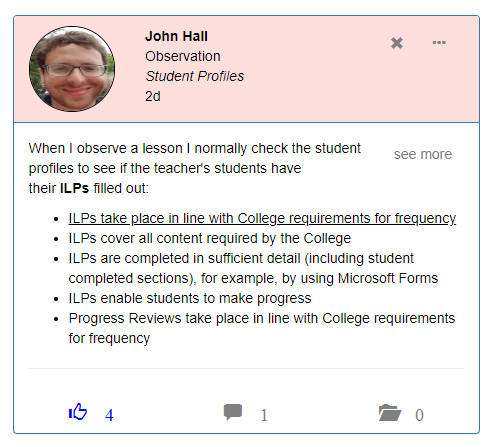This screenshot has height=447, width=493.
Task: Open comments via speech bubble icon
Action: 233,412
